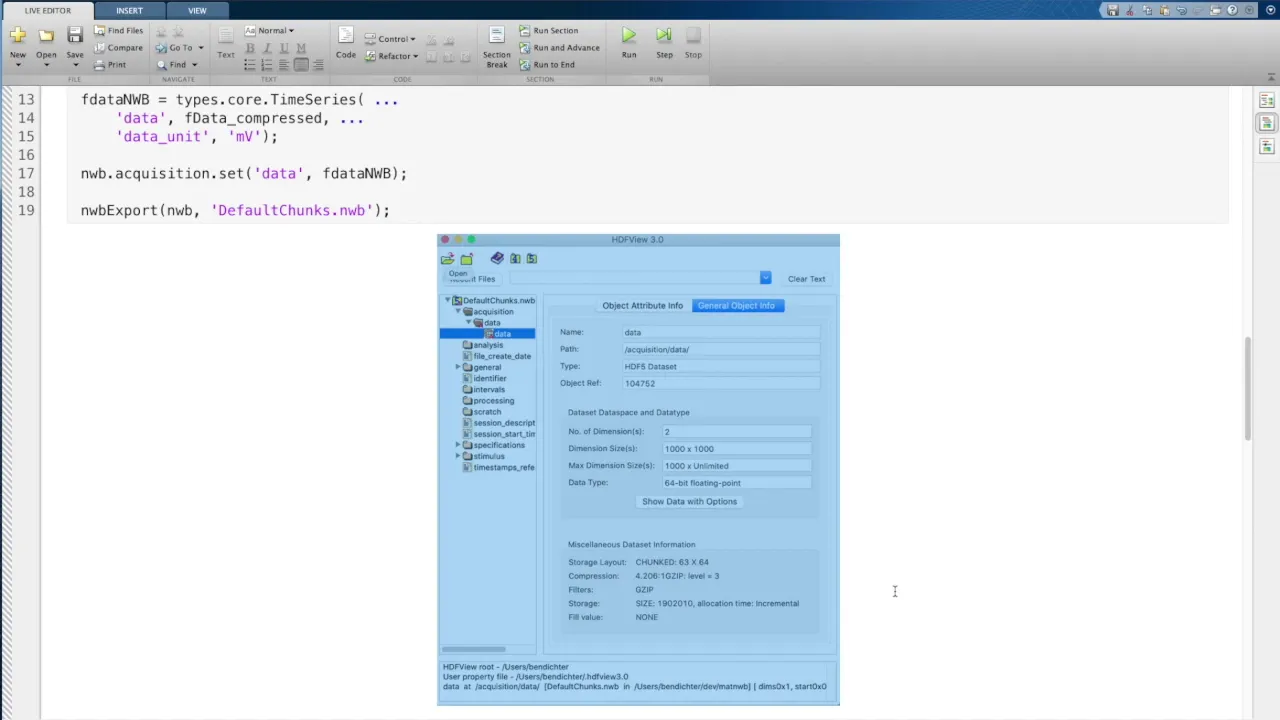
Task: Click the HDFView tree horizontal scrollbar
Action: coord(474,649)
